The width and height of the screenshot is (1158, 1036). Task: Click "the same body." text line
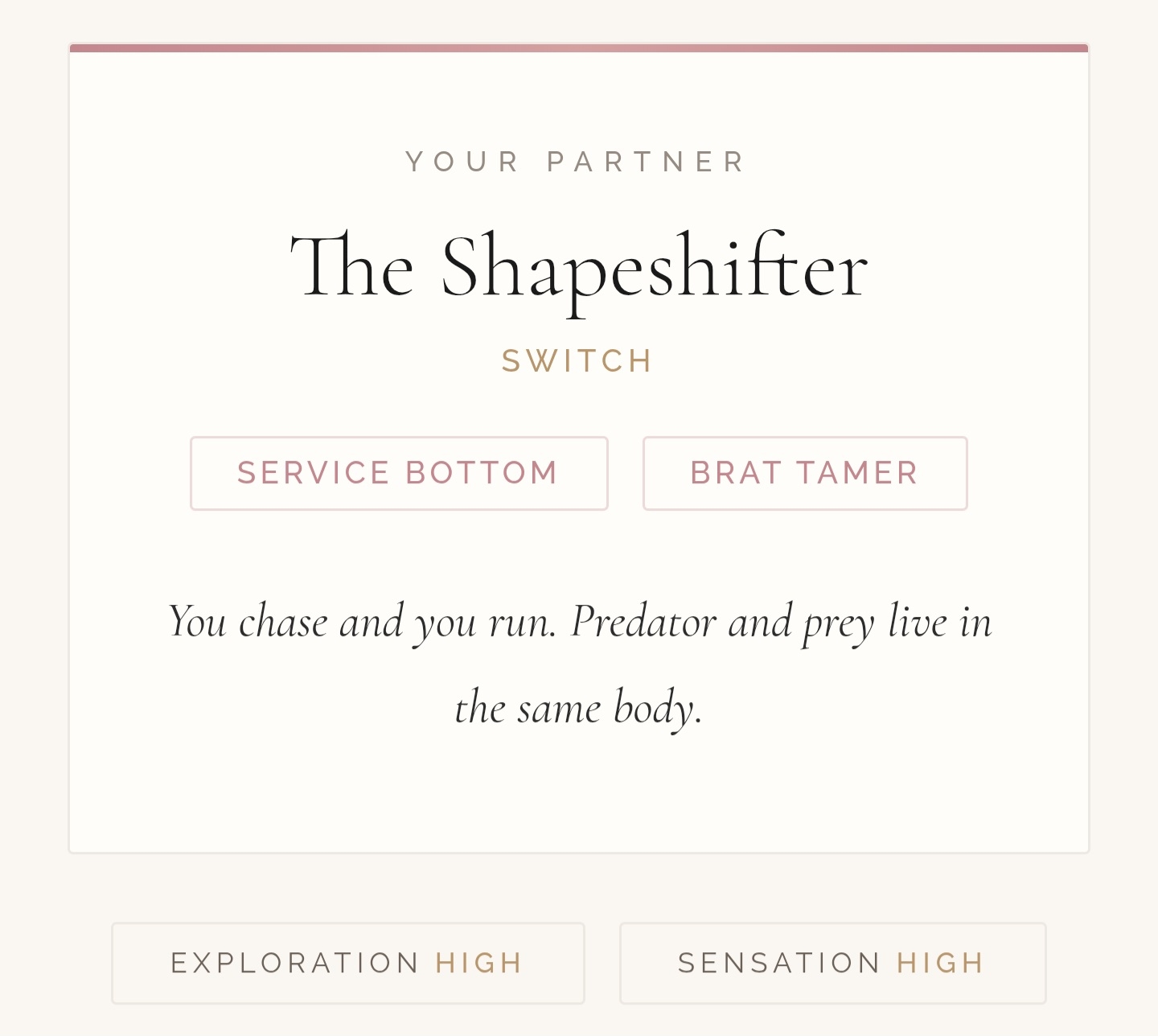(579, 708)
